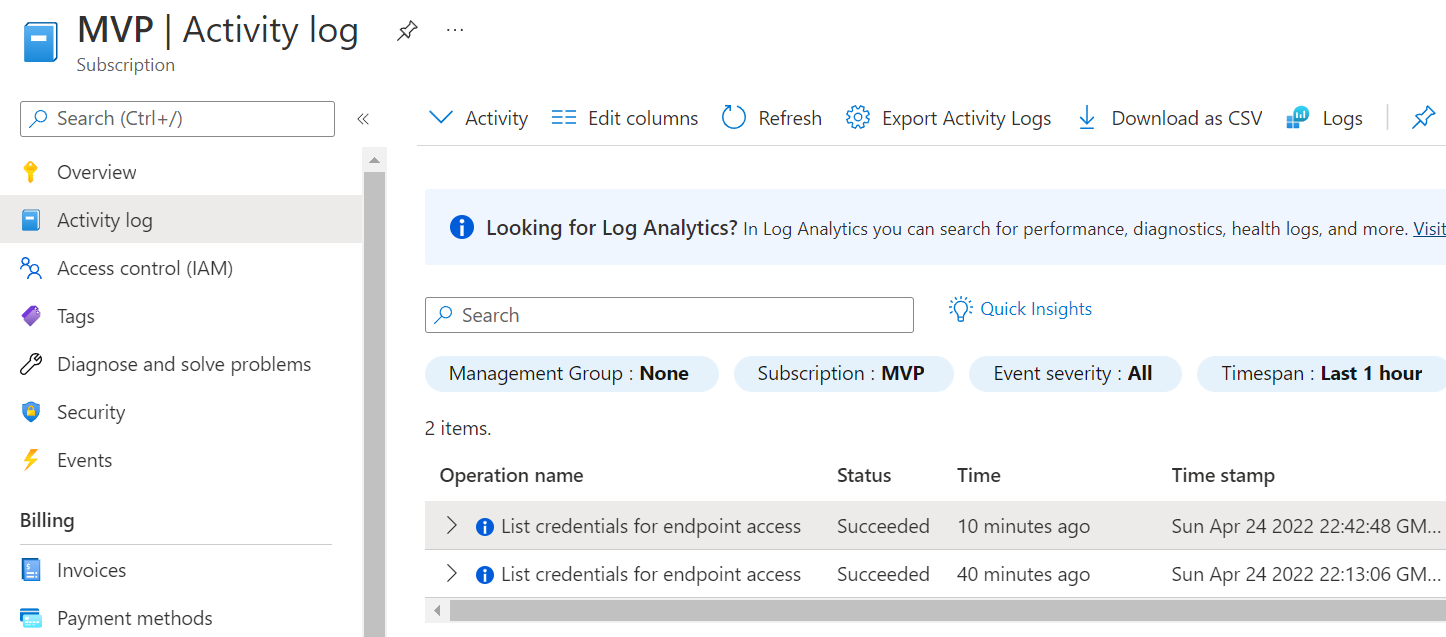
Task: Collapse the left navigation with double-chevron
Action: pos(363,119)
